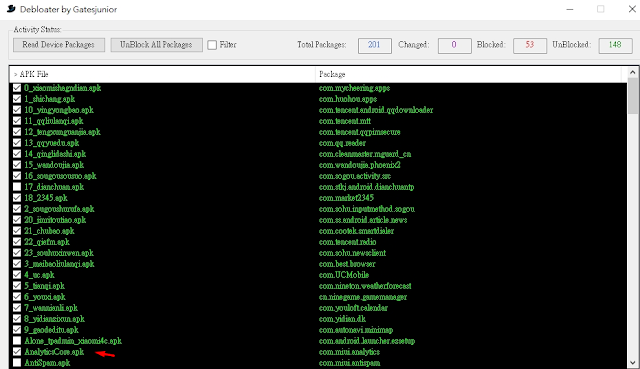Close the Debloater window
Viewport: 640px width, 369px height.
pos(632,9)
